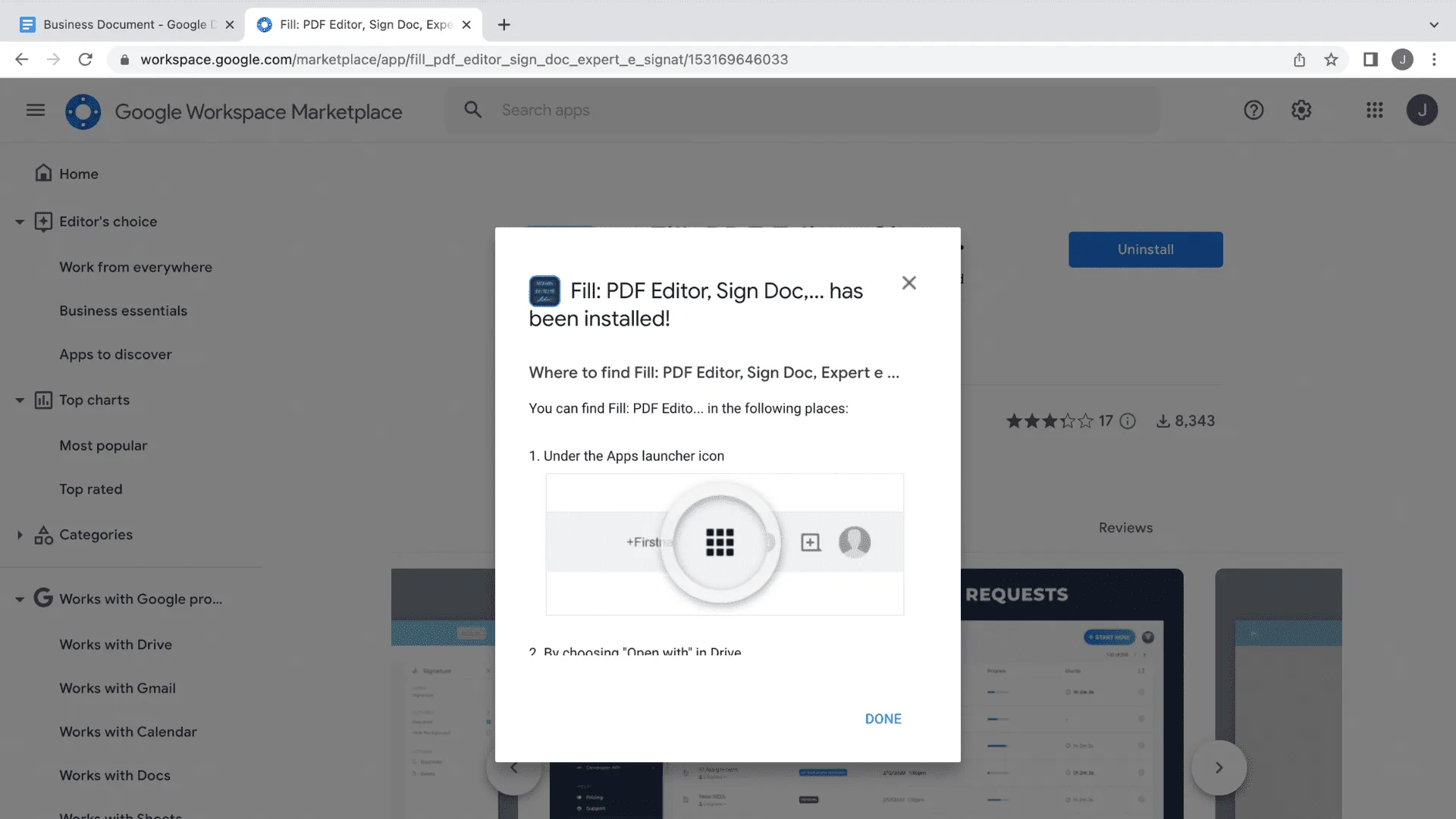Screen dimensions: 1456x819
Task: Open the Google apps launcher grid
Action: click(x=1375, y=110)
